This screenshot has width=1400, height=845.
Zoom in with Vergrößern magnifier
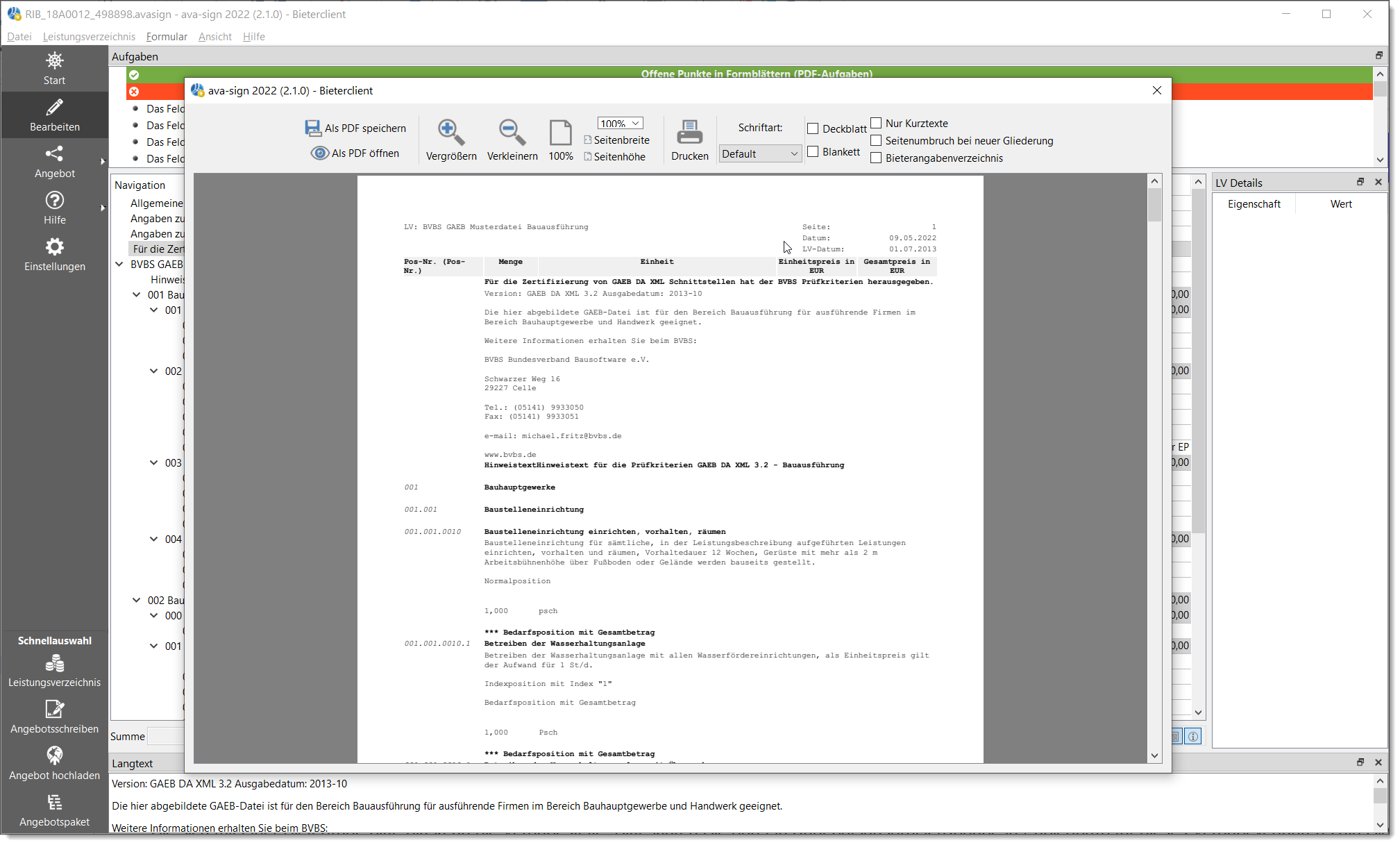click(x=450, y=132)
